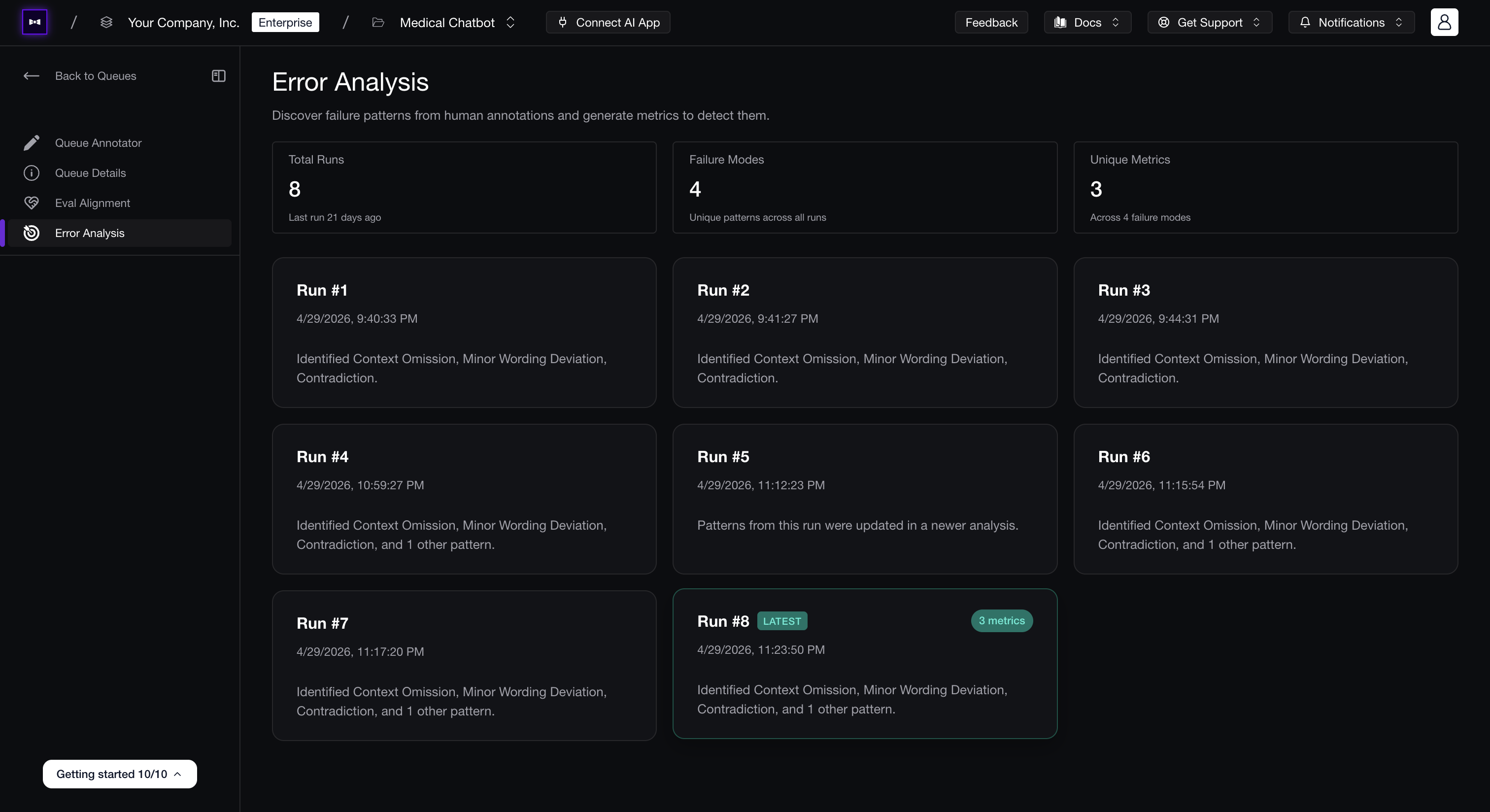Open the Run #3 card
The width and height of the screenshot is (1490, 812).
[x=1266, y=333]
